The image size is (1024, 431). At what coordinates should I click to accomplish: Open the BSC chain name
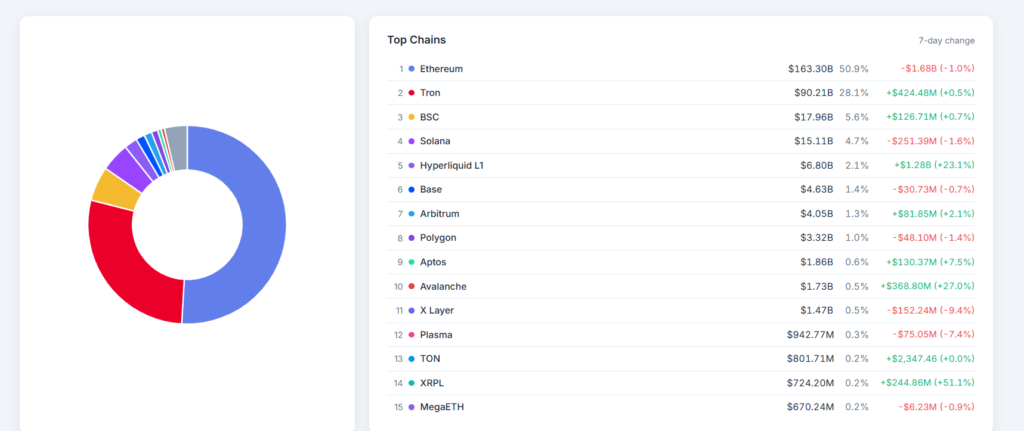coord(430,117)
